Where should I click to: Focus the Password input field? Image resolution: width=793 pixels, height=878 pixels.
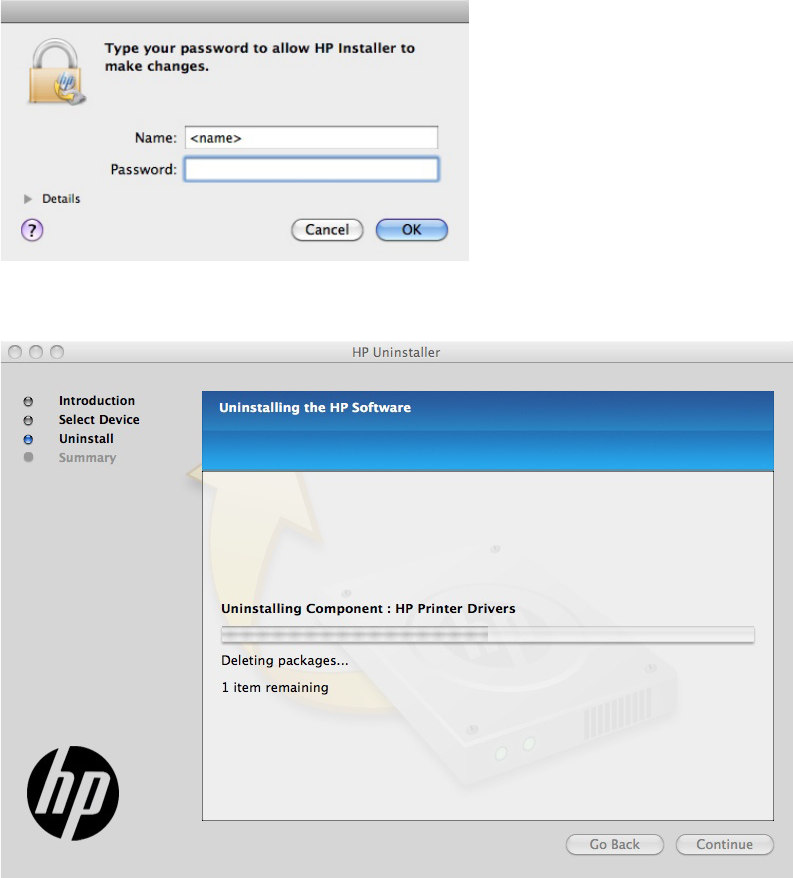point(311,169)
